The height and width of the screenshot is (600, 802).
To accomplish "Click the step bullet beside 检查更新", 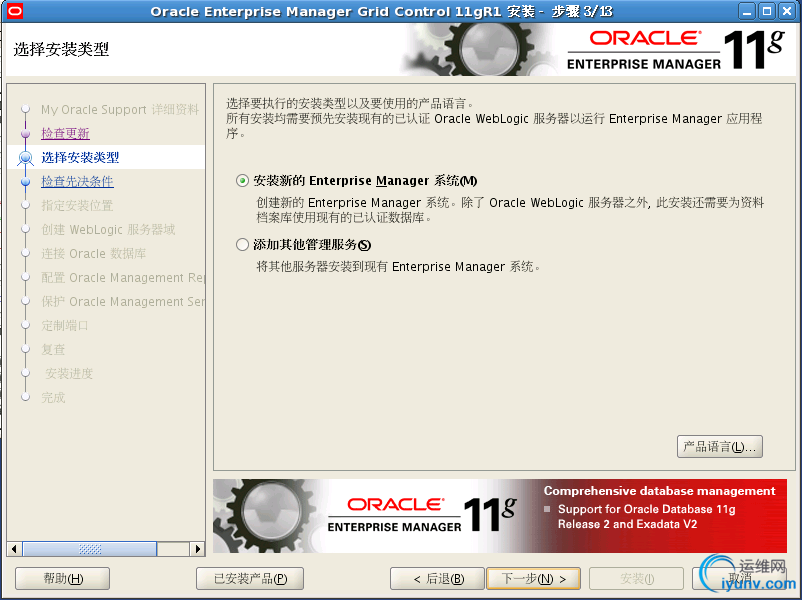I will pyautogui.click(x=26, y=134).
